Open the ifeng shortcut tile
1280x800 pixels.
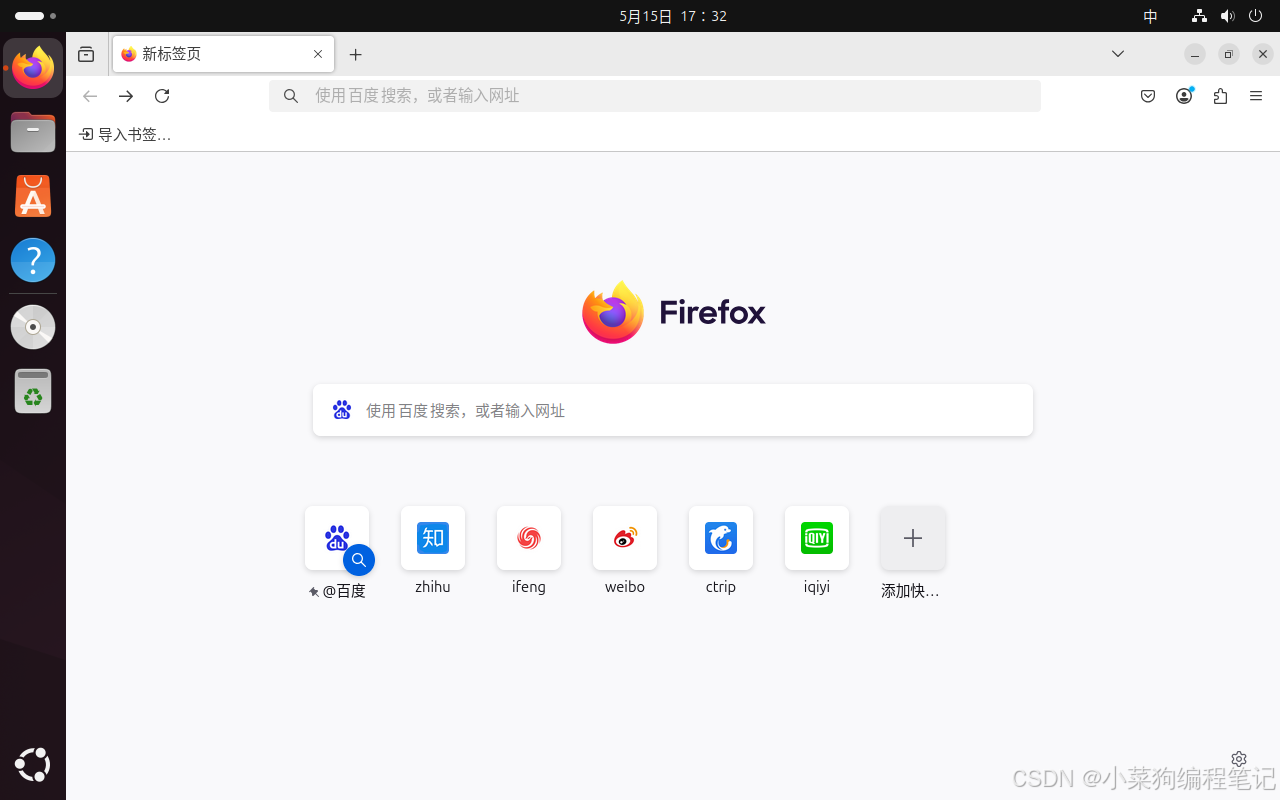pos(529,538)
